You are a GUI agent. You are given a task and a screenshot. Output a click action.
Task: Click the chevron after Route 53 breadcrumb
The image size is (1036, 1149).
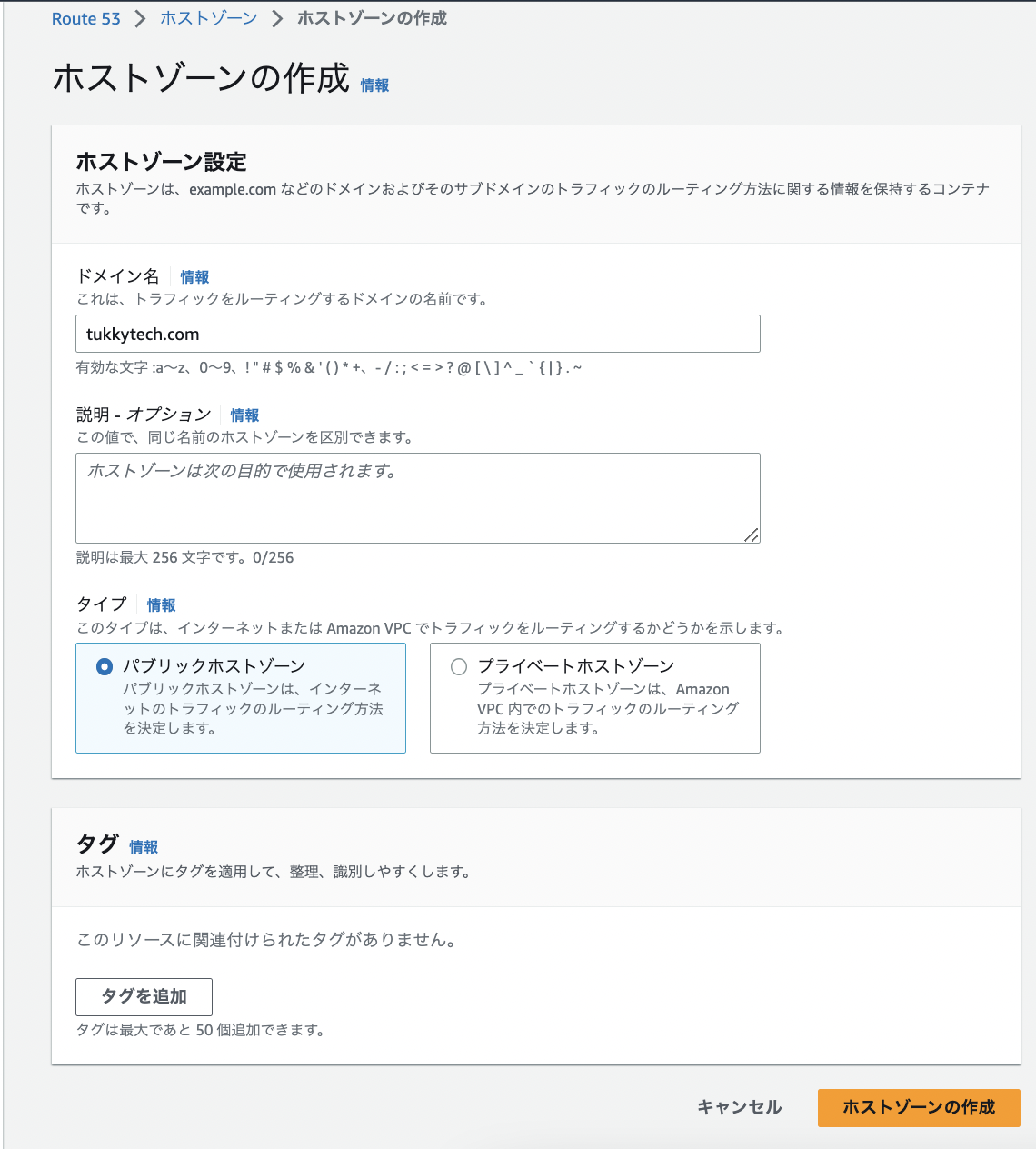point(141,19)
